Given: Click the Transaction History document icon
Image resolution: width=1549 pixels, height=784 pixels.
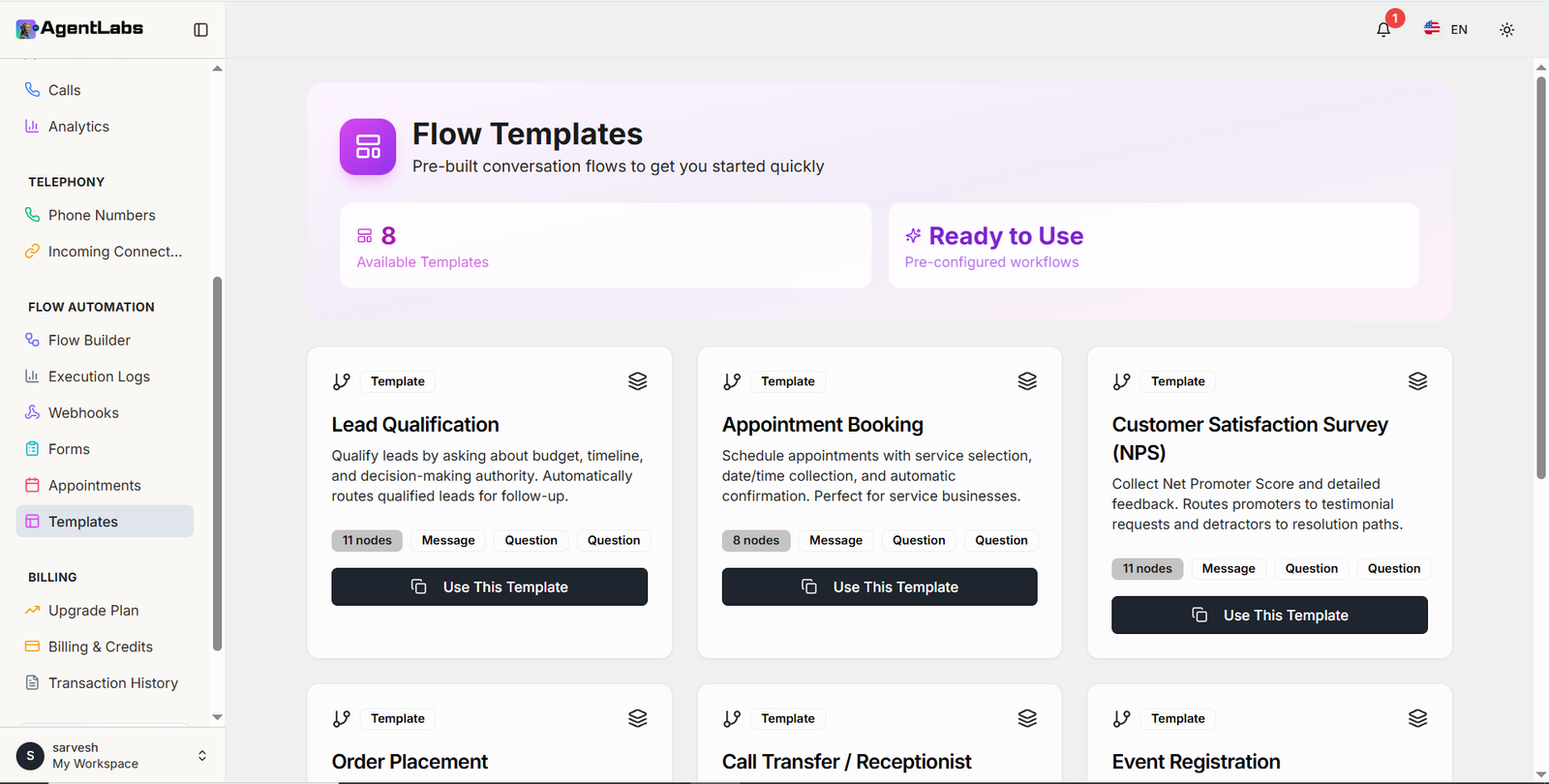Looking at the screenshot, I should [32, 682].
